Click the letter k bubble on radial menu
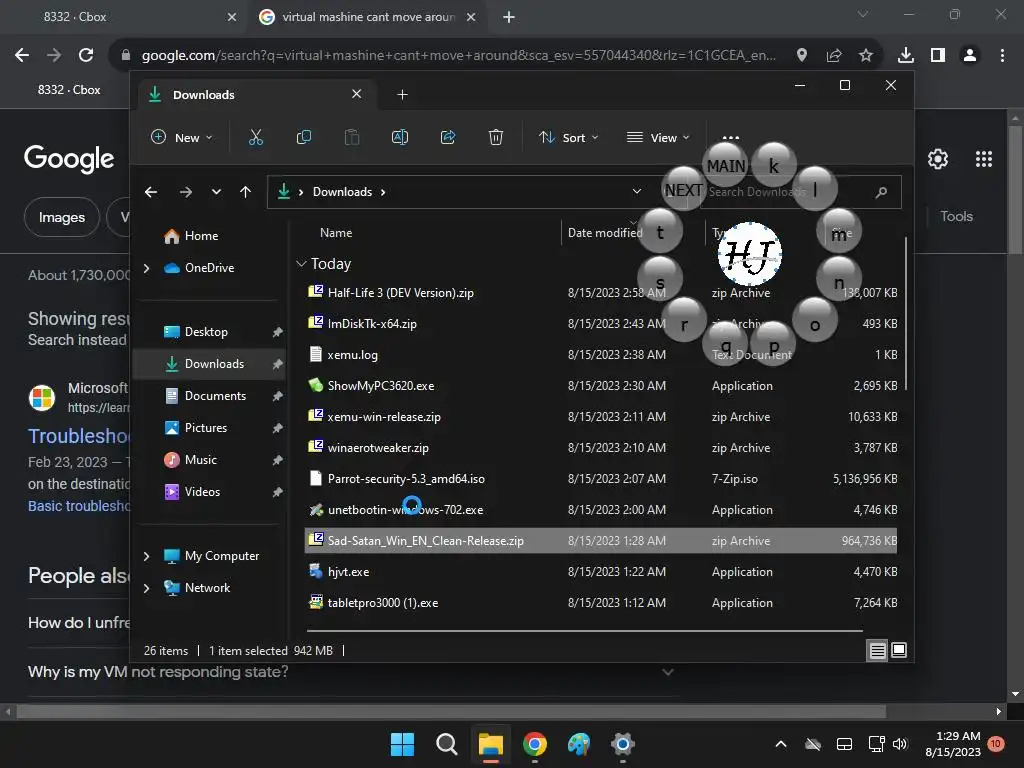This screenshot has height=768, width=1024. [x=774, y=166]
